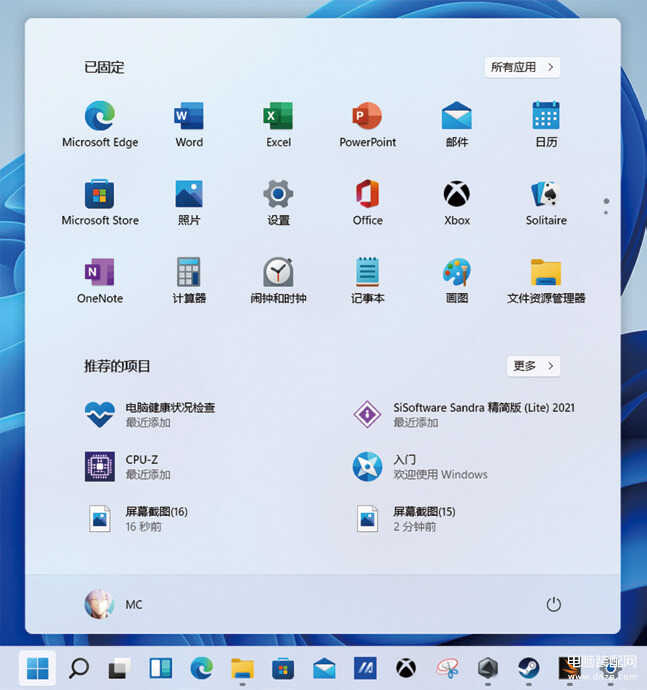Open the 邮件 (Mail) pinned app
The width and height of the screenshot is (647, 690).
click(457, 124)
